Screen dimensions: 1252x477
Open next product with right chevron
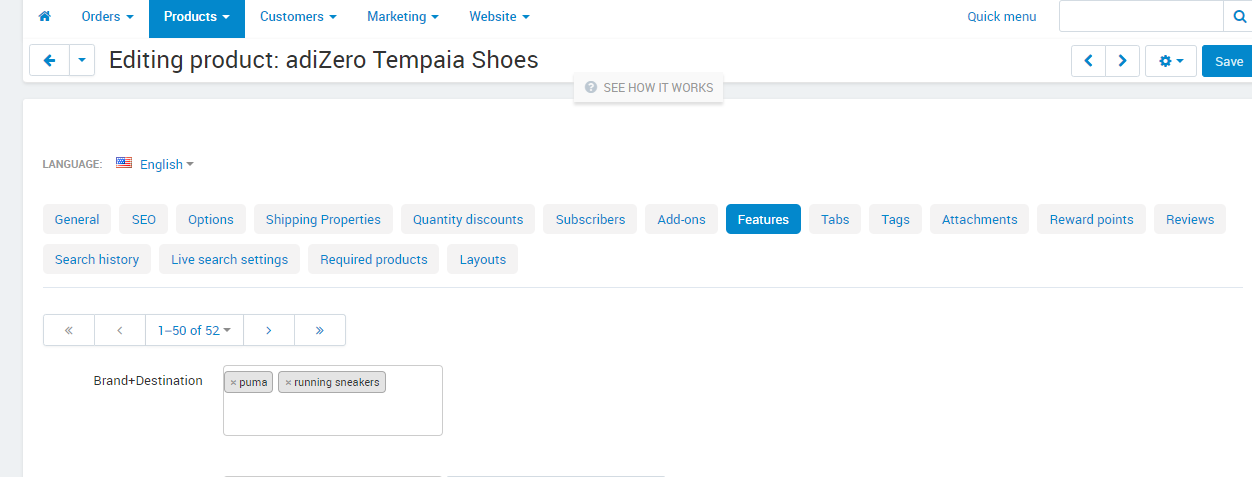[1122, 61]
